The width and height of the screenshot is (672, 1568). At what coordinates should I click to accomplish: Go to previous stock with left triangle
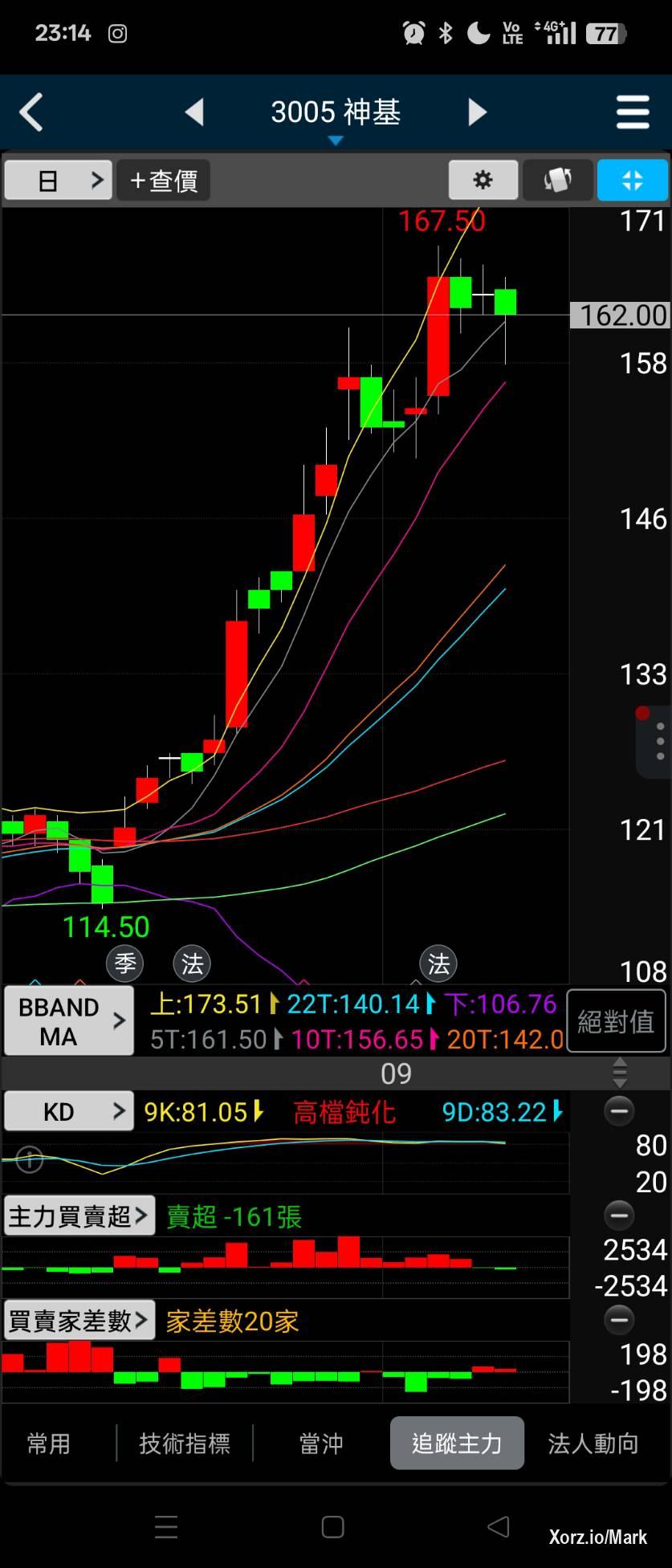click(x=194, y=112)
